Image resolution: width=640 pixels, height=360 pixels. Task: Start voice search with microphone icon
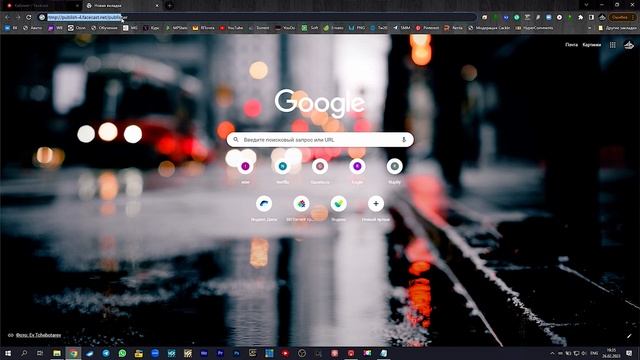coord(404,140)
